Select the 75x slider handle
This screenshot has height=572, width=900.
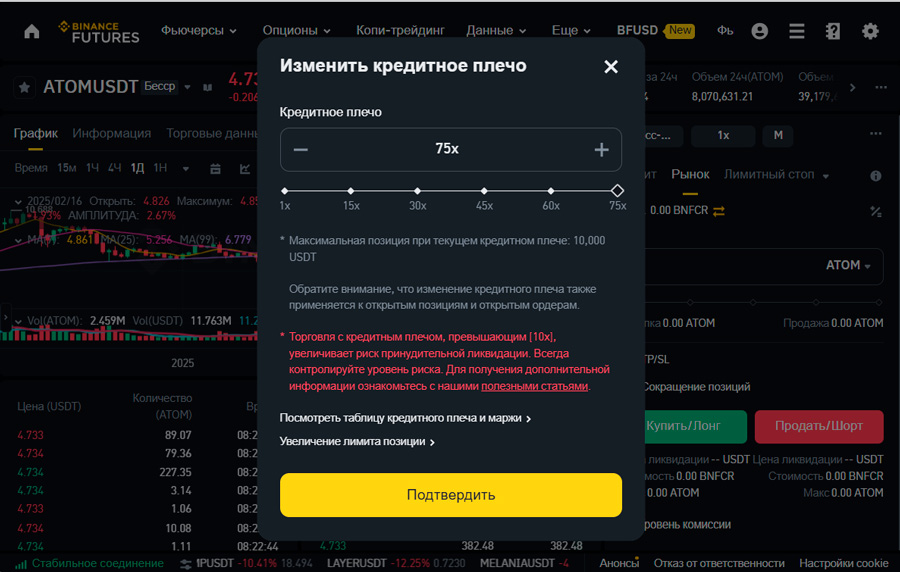(617, 190)
